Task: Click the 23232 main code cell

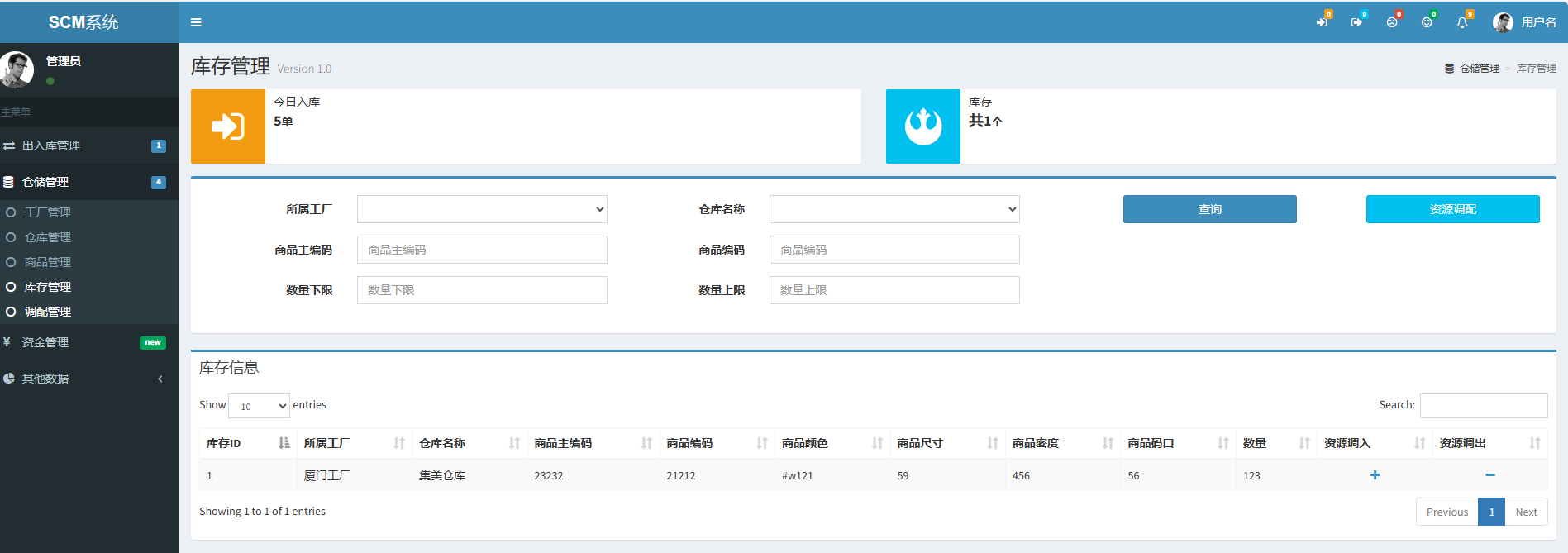Action: coord(593,475)
